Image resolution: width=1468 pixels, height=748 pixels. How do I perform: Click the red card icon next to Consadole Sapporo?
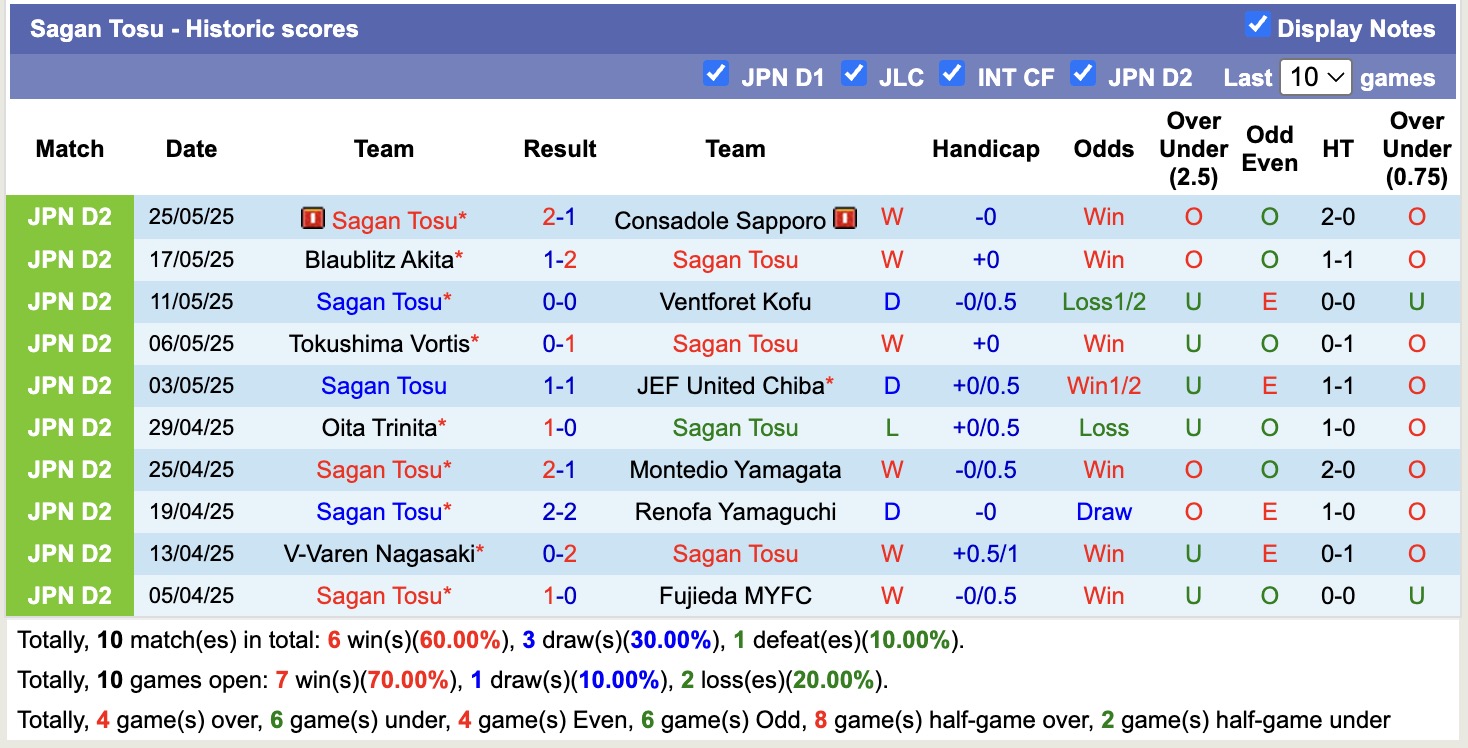coord(845,218)
